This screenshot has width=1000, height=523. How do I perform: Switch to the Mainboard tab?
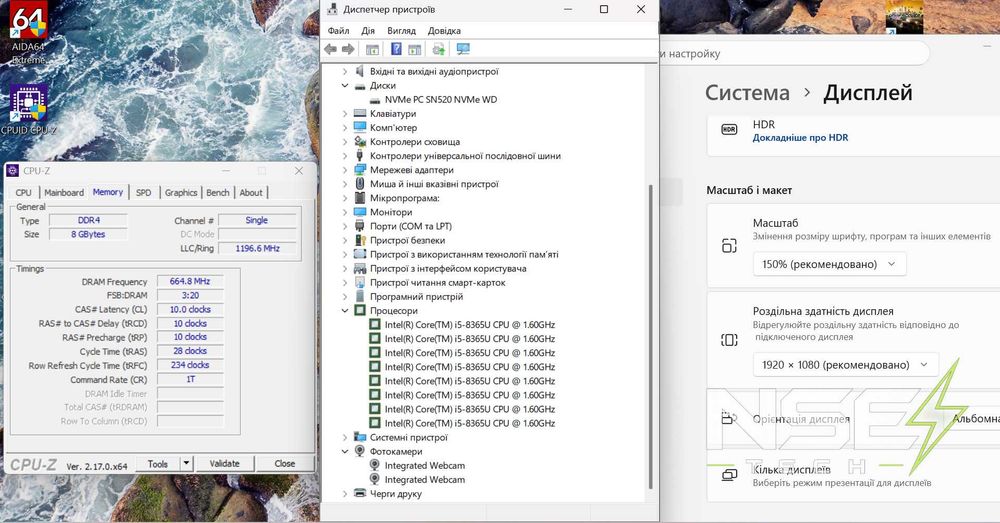[64, 193]
